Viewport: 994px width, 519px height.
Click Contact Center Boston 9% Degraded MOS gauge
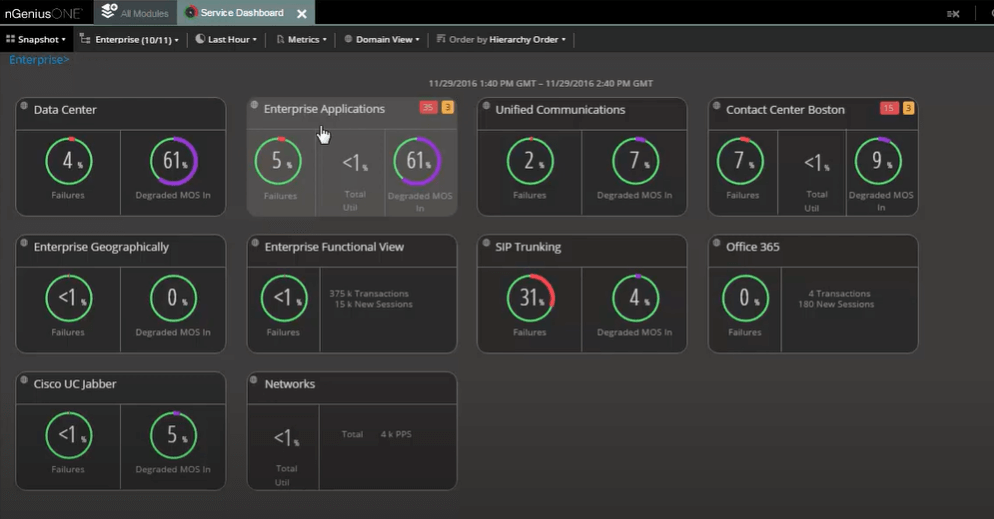(878, 161)
